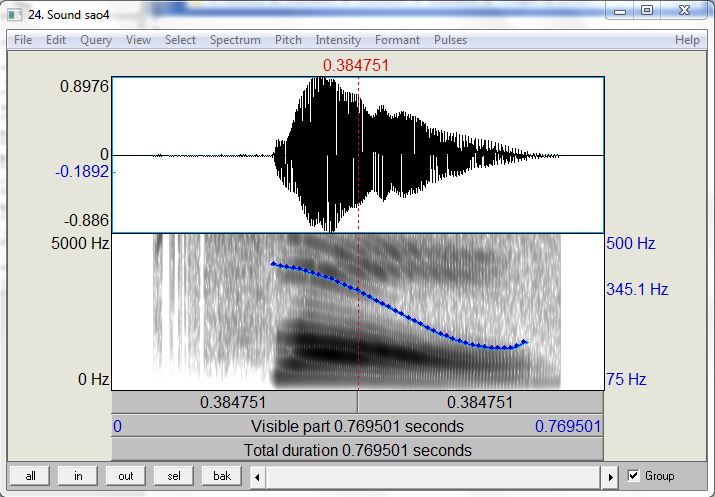Viewport: 715px width, 497px height.
Task: Open the Pitch menu
Action: 288,40
